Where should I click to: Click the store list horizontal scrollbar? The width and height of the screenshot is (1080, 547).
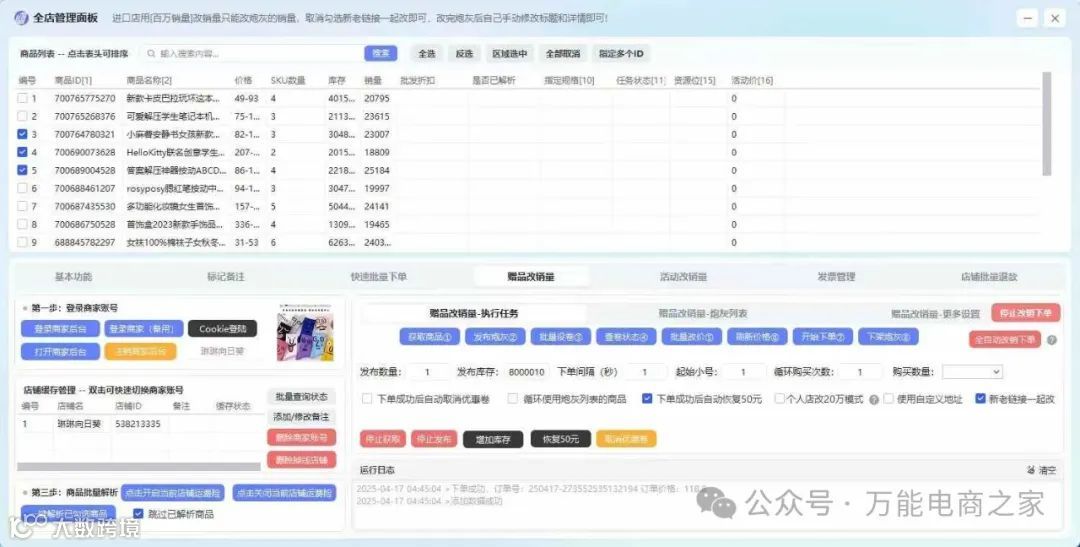[139, 466]
